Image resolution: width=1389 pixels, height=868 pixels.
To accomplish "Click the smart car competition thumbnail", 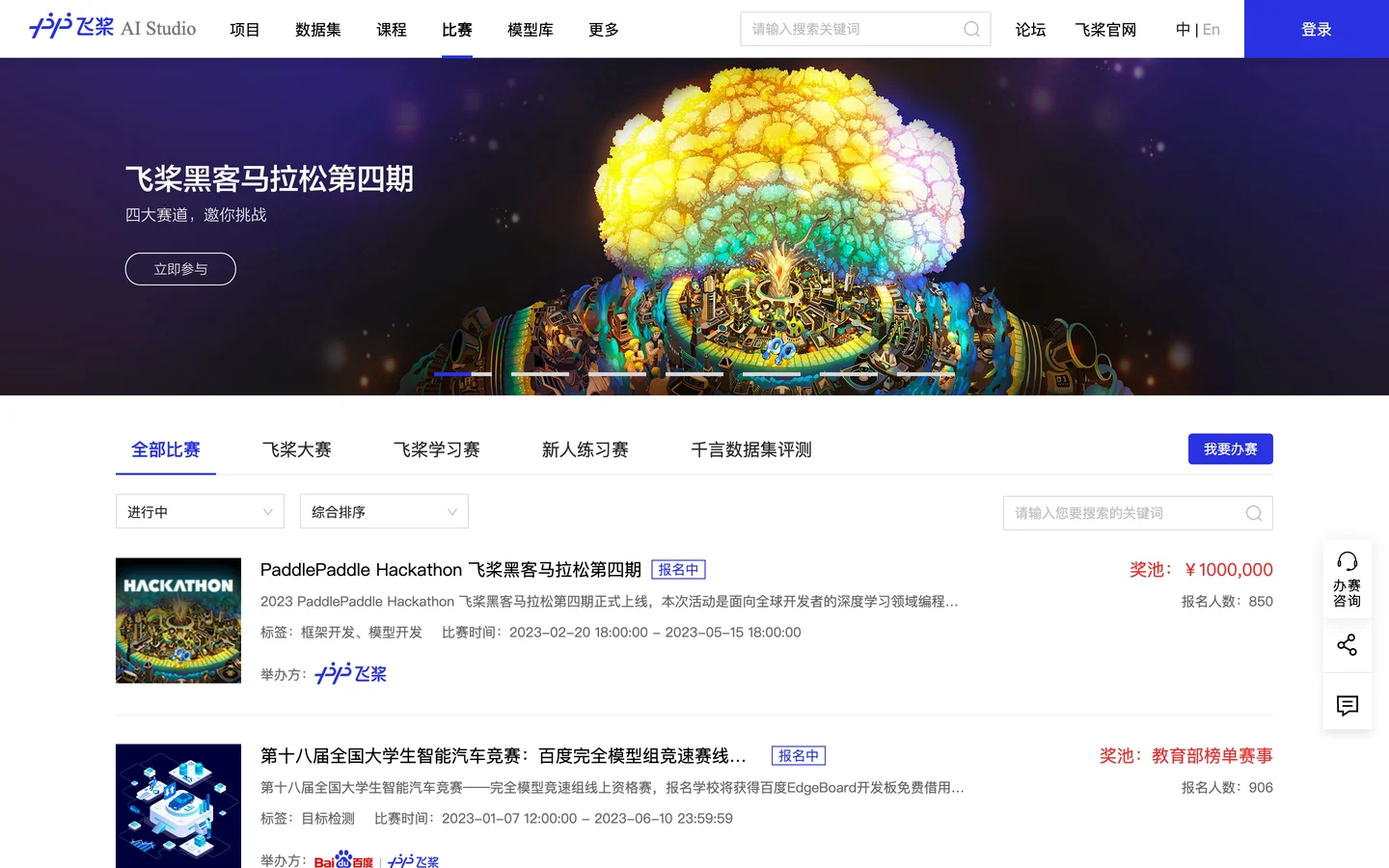I will pyautogui.click(x=178, y=806).
